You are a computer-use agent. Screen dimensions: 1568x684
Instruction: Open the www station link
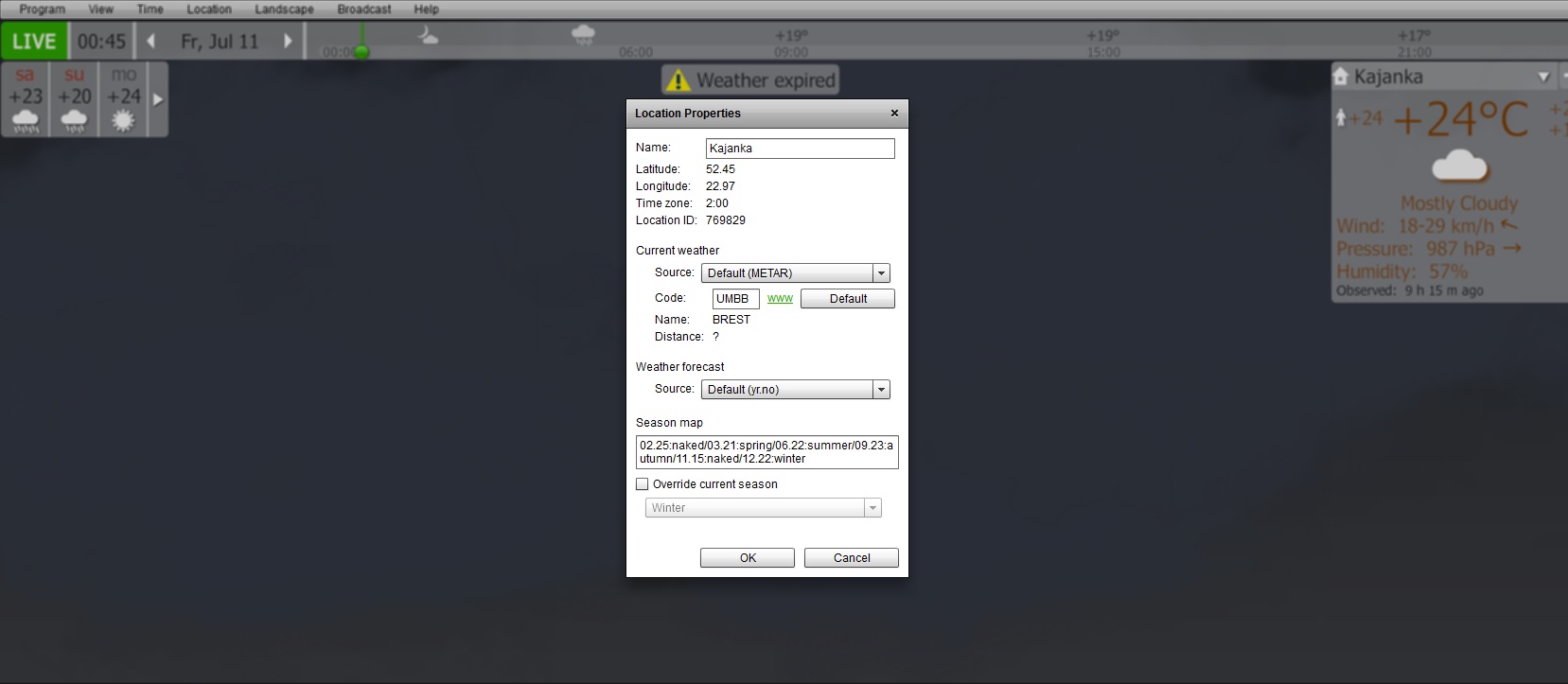[780, 299]
